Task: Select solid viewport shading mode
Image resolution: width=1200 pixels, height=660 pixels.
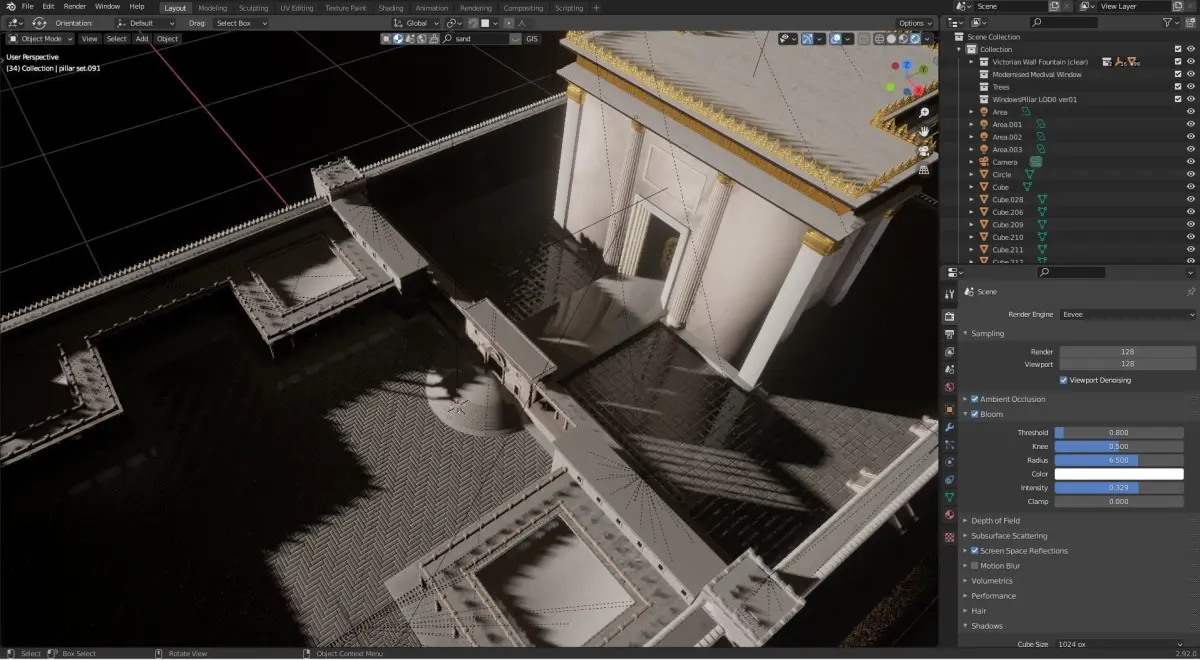Action: click(x=892, y=38)
